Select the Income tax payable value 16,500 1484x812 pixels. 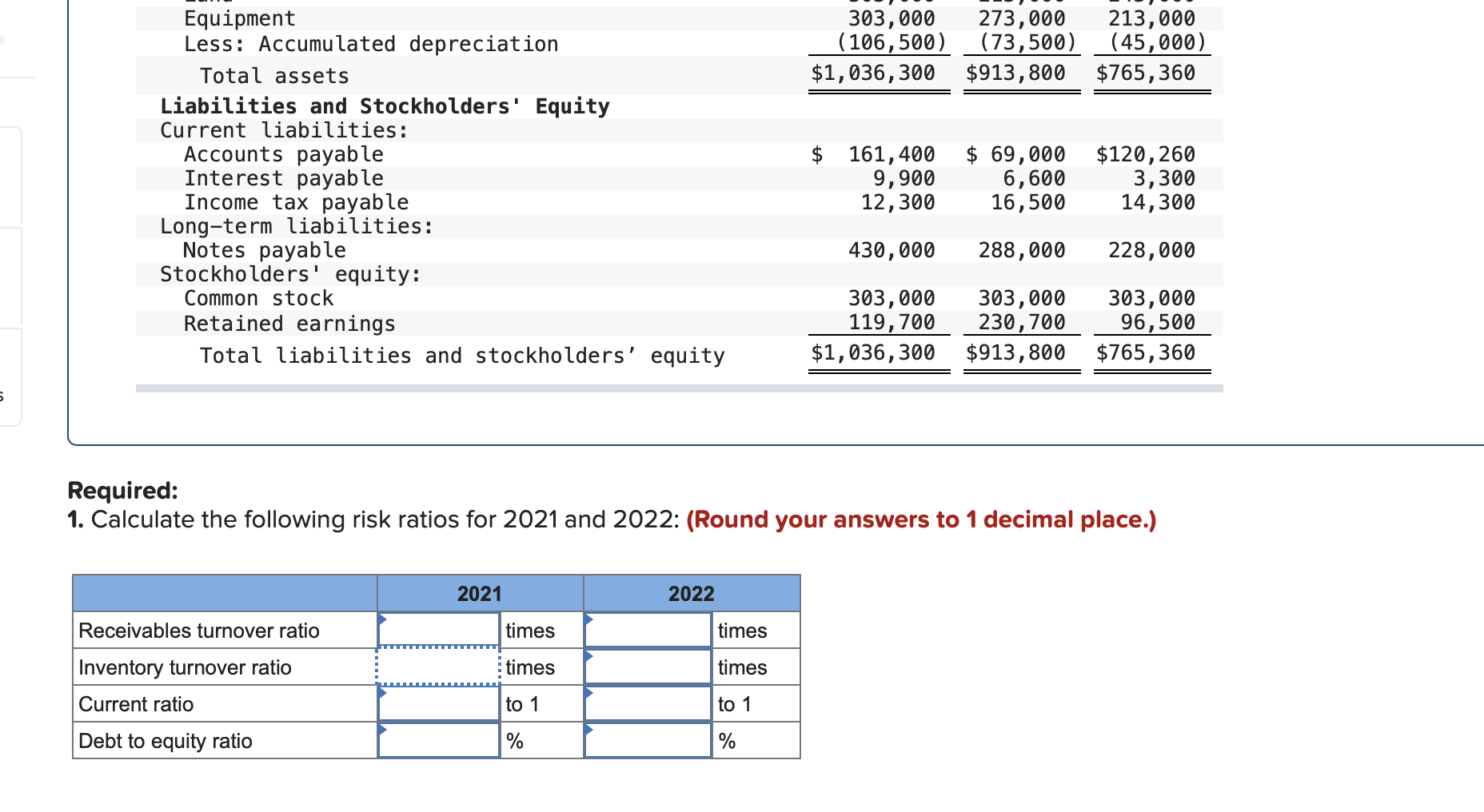click(x=1028, y=202)
